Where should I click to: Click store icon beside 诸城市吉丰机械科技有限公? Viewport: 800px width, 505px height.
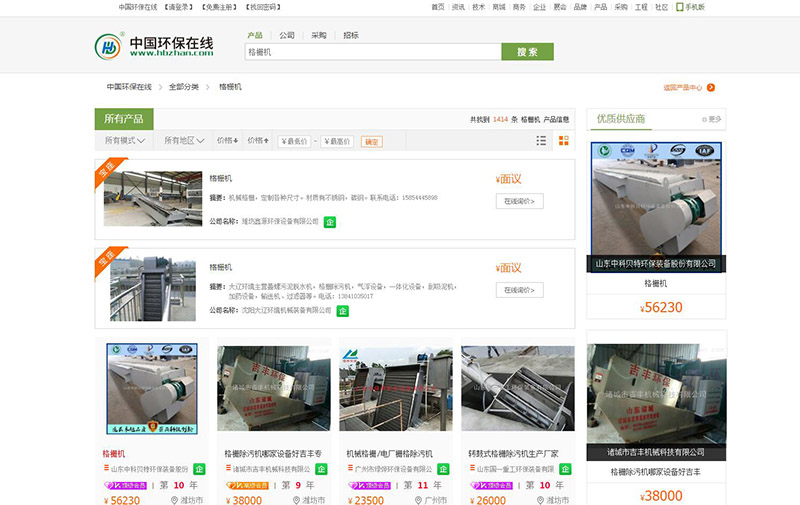point(228,468)
